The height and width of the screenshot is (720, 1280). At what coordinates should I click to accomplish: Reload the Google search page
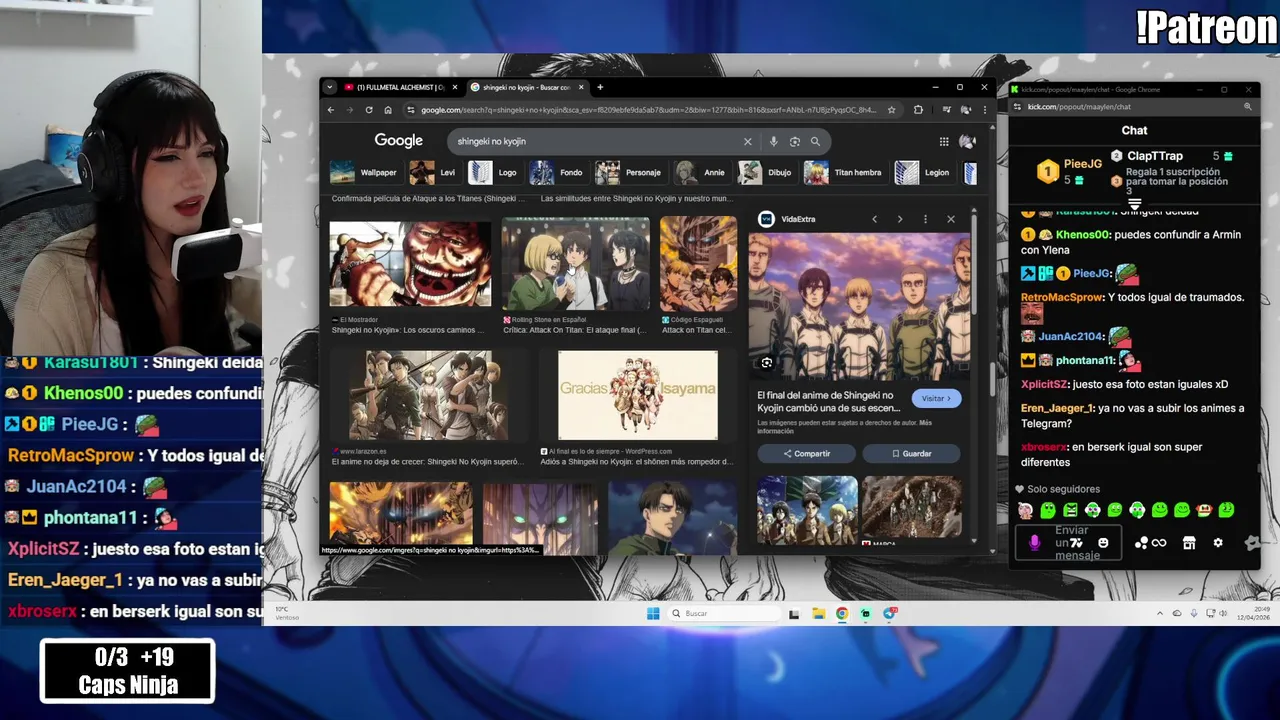click(x=369, y=110)
